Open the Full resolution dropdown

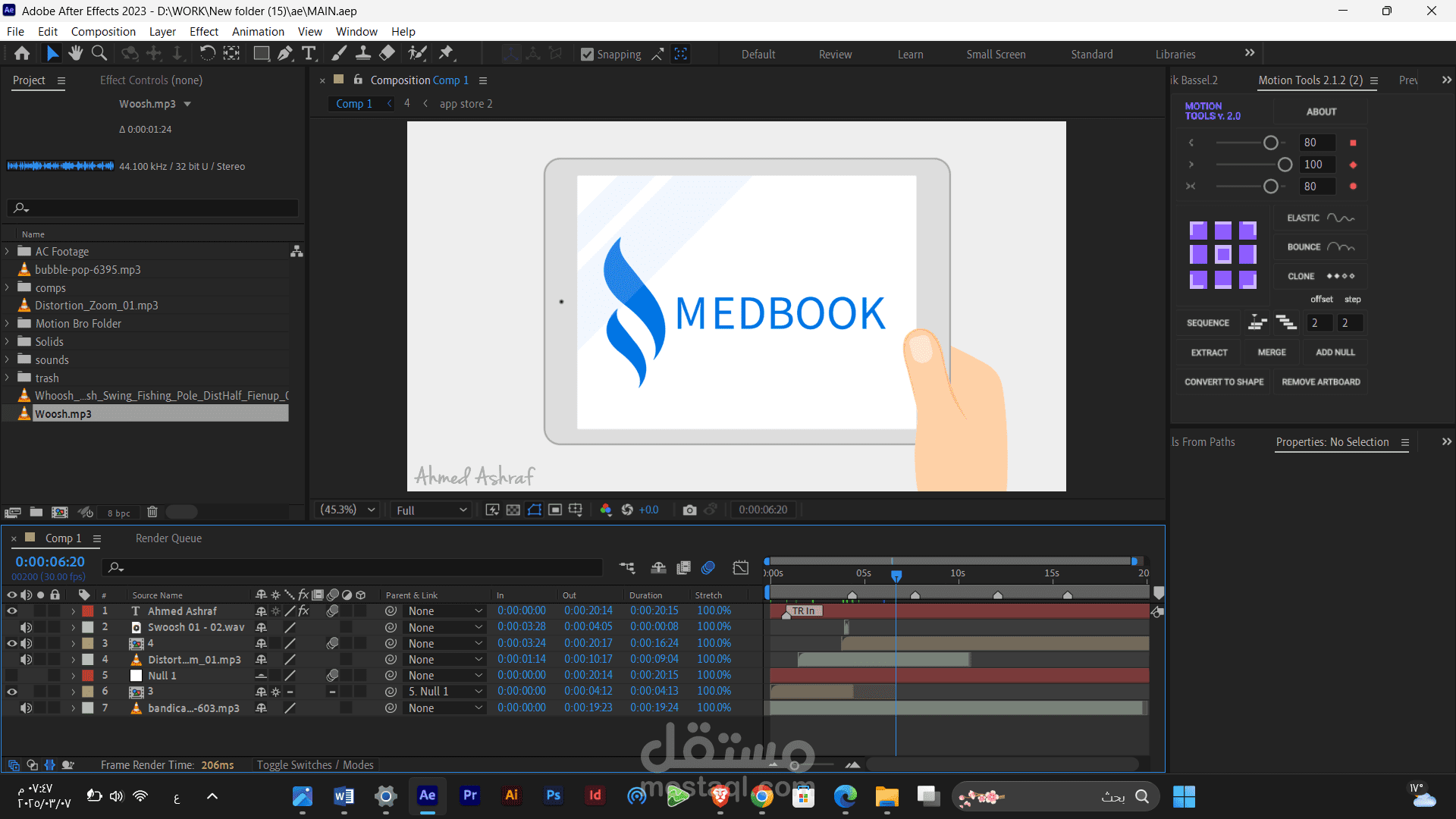[431, 510]
